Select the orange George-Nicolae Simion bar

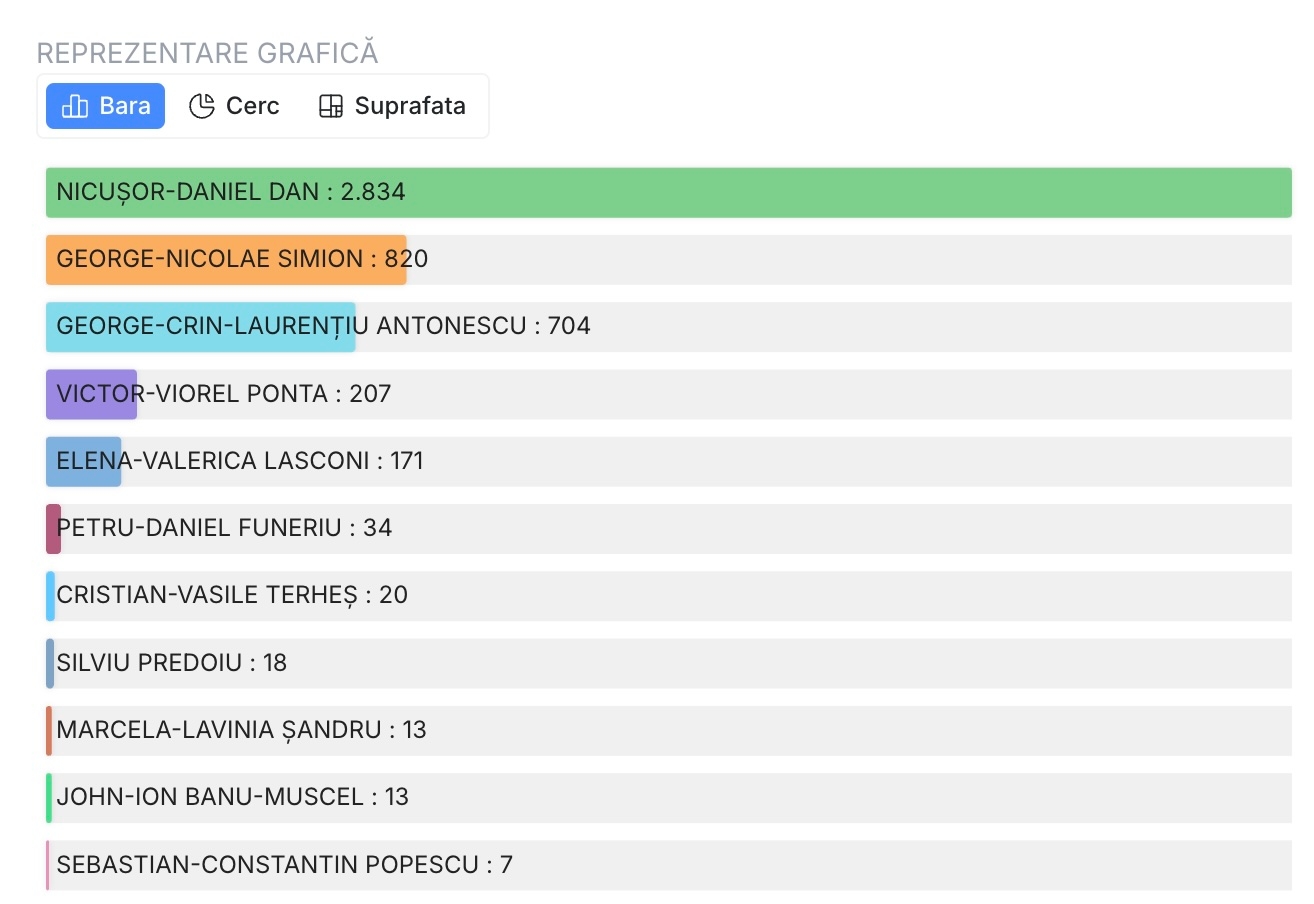click(x=225, y=260)
